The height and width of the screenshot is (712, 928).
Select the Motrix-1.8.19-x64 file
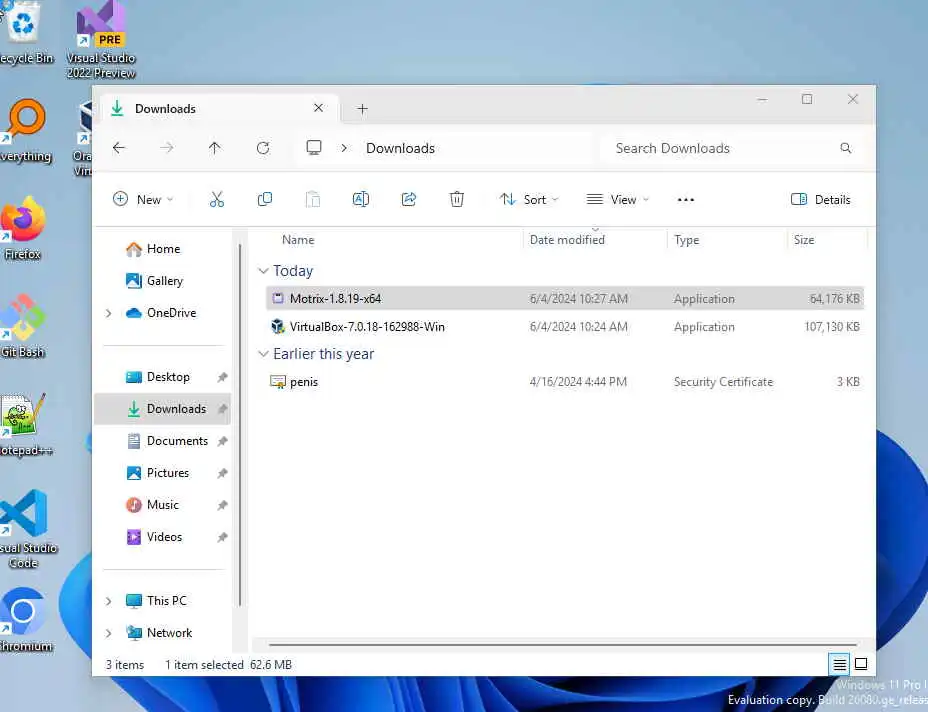[x=565, y=298]
